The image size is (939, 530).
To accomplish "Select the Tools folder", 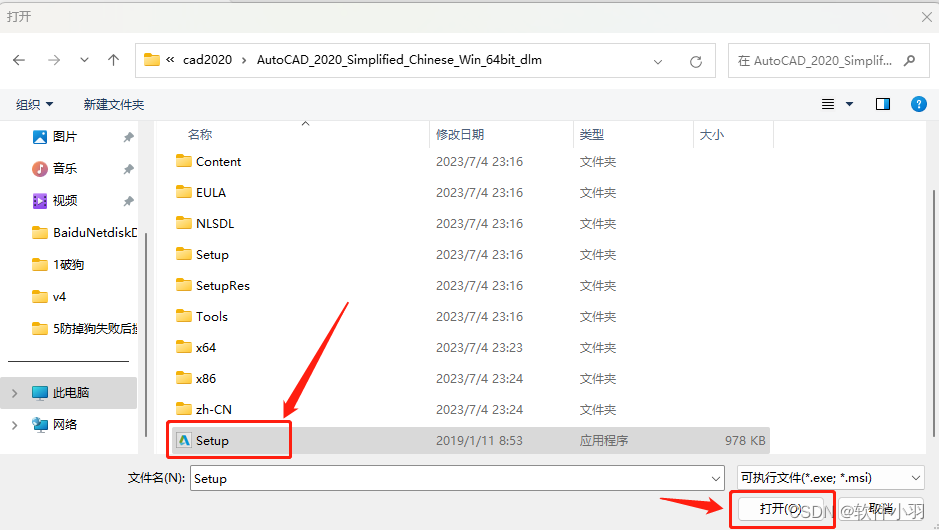I will click(x=202, y=317).
